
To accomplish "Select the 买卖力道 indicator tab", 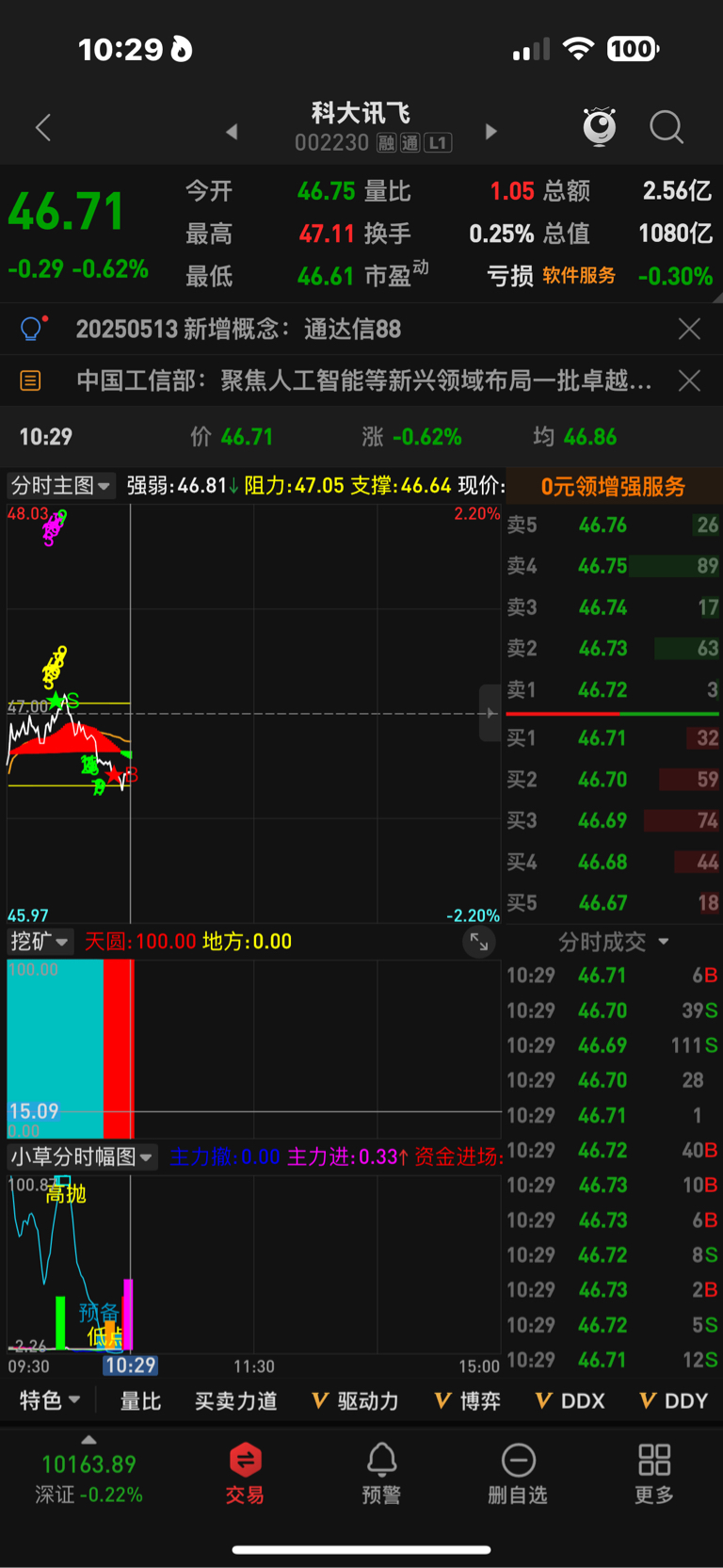I will tap(235, 1401).
